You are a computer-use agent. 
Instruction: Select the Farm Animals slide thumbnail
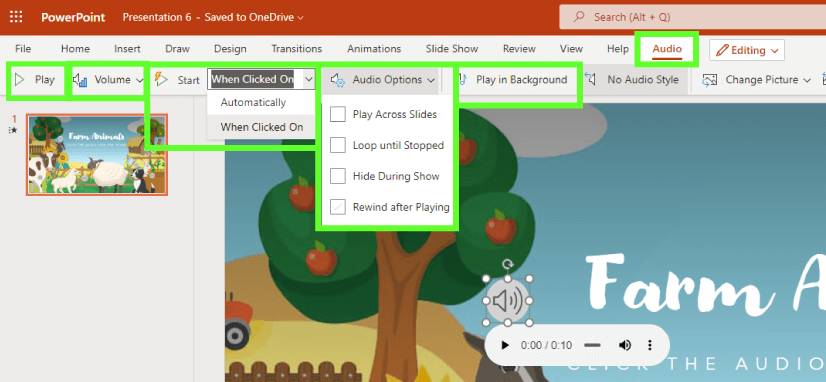(97, 155)
